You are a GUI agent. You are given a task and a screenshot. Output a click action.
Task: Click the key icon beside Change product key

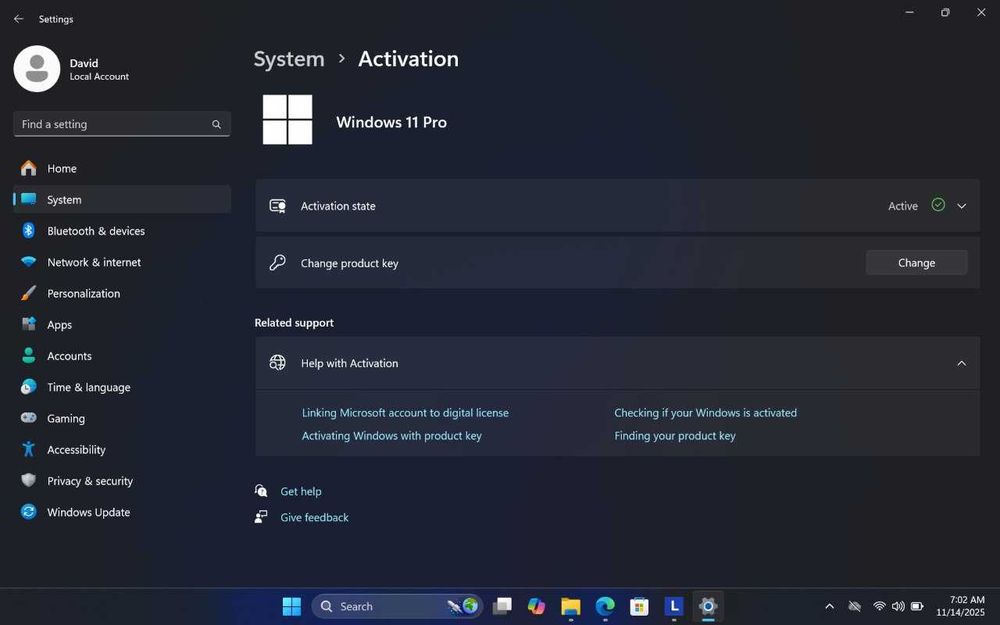pos(277,263)
